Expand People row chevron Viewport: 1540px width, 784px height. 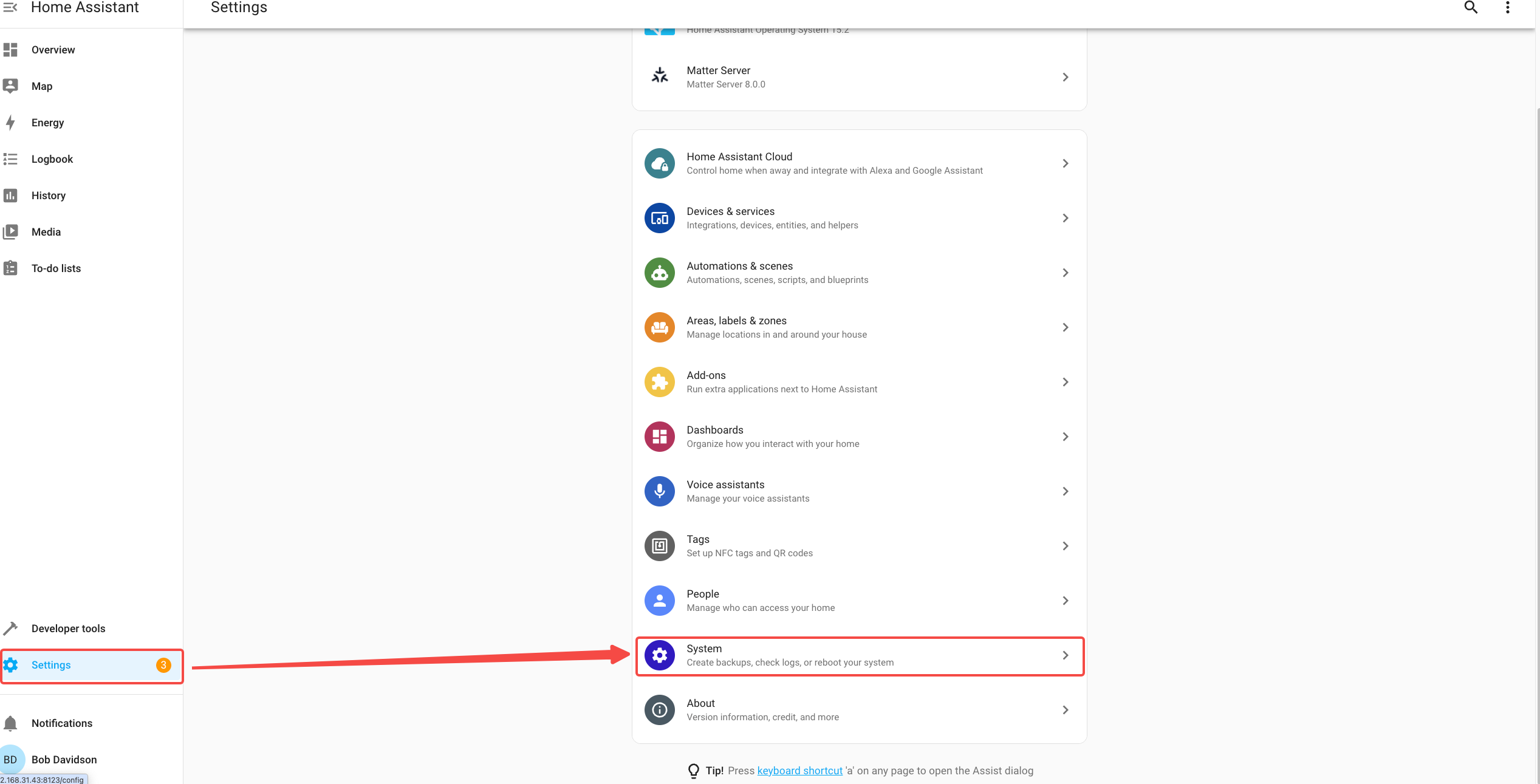coord(1066,601)
